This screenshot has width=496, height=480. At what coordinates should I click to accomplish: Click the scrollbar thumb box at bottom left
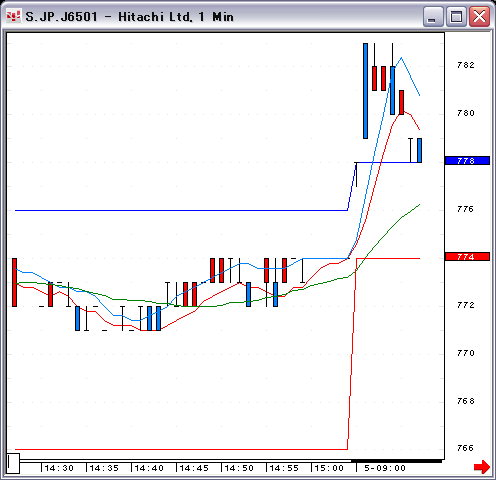tap(13, 463)
